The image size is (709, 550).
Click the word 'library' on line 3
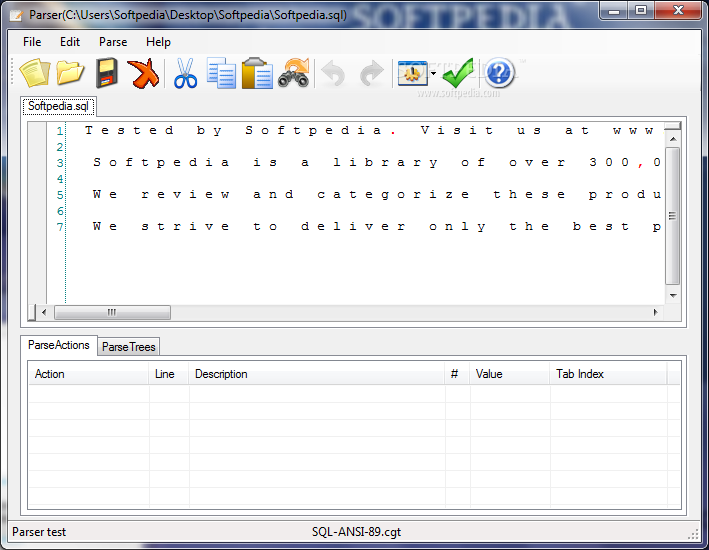[385, 162]
